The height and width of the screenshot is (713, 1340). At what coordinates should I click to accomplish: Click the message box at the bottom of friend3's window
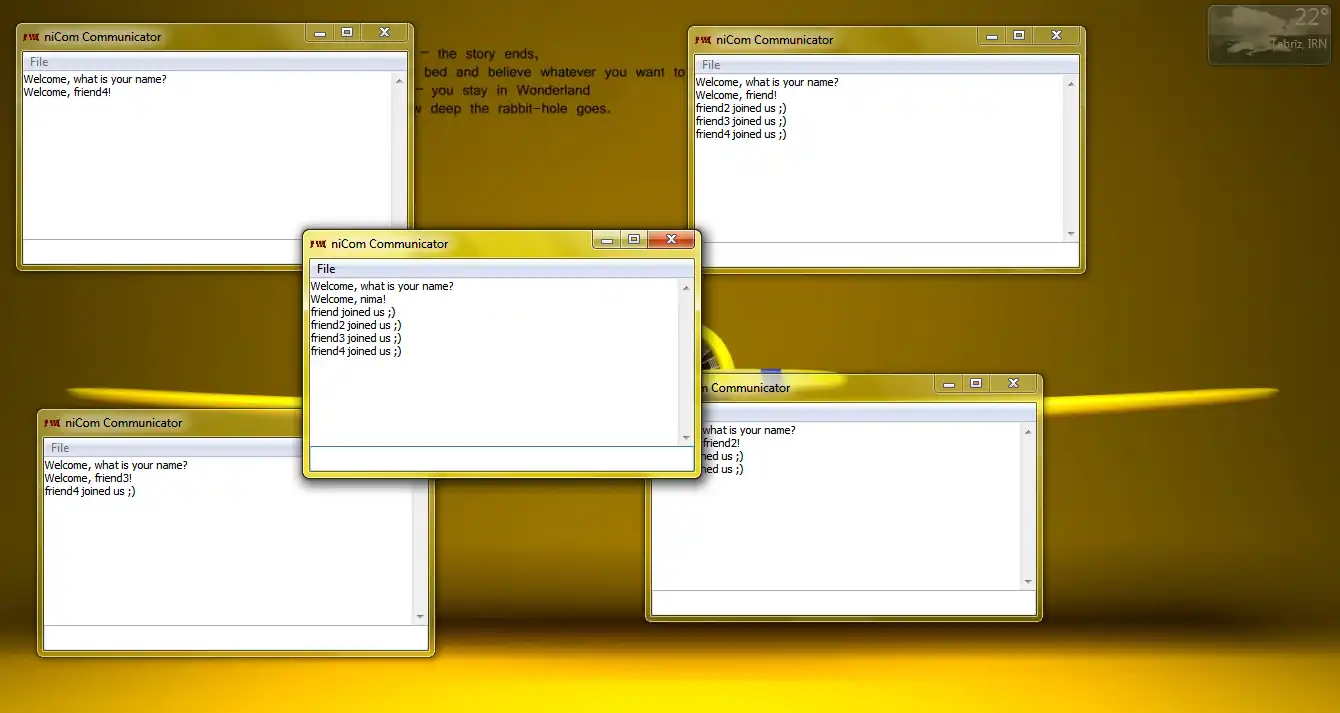tap(236, 638)
